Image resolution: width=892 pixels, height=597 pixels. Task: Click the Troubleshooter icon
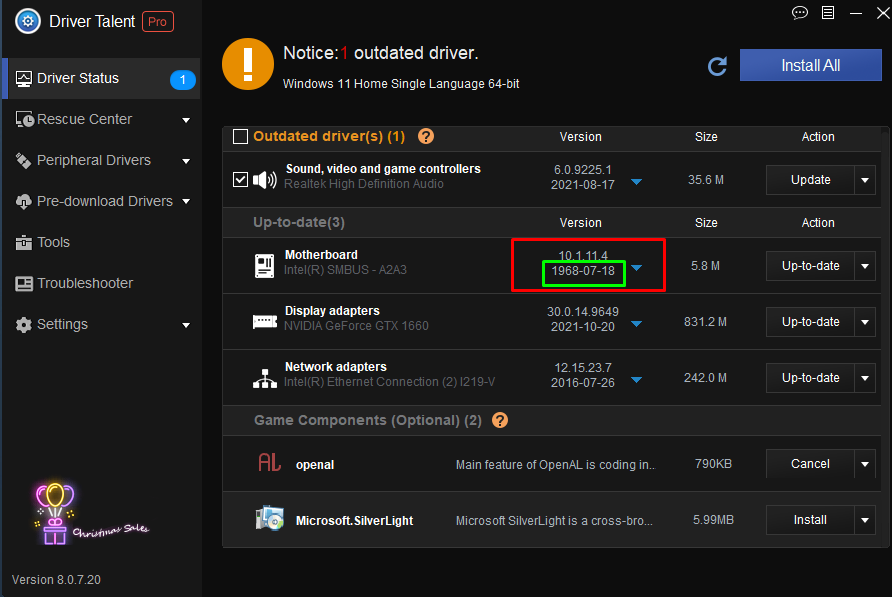coord(24,283)
